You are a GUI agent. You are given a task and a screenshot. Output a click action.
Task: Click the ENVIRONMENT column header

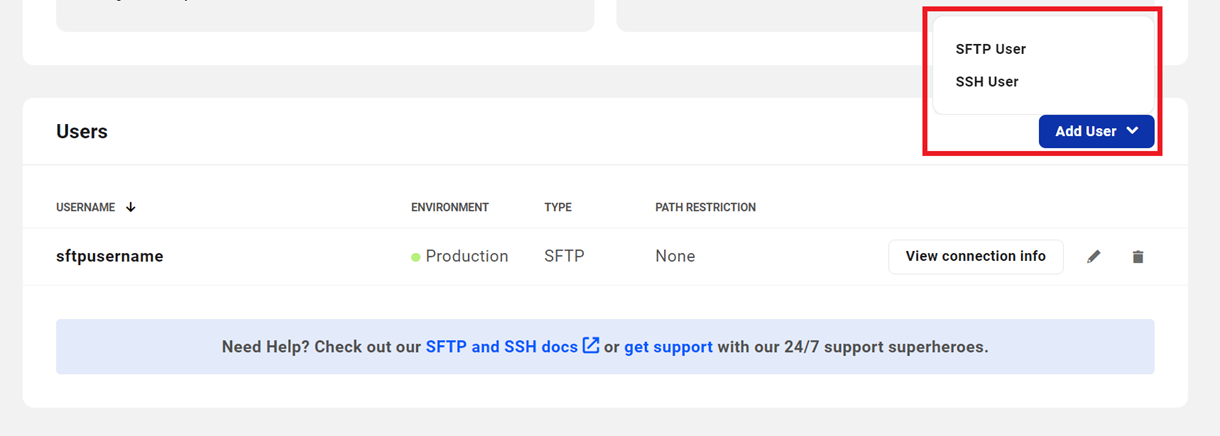click(450, 207)
